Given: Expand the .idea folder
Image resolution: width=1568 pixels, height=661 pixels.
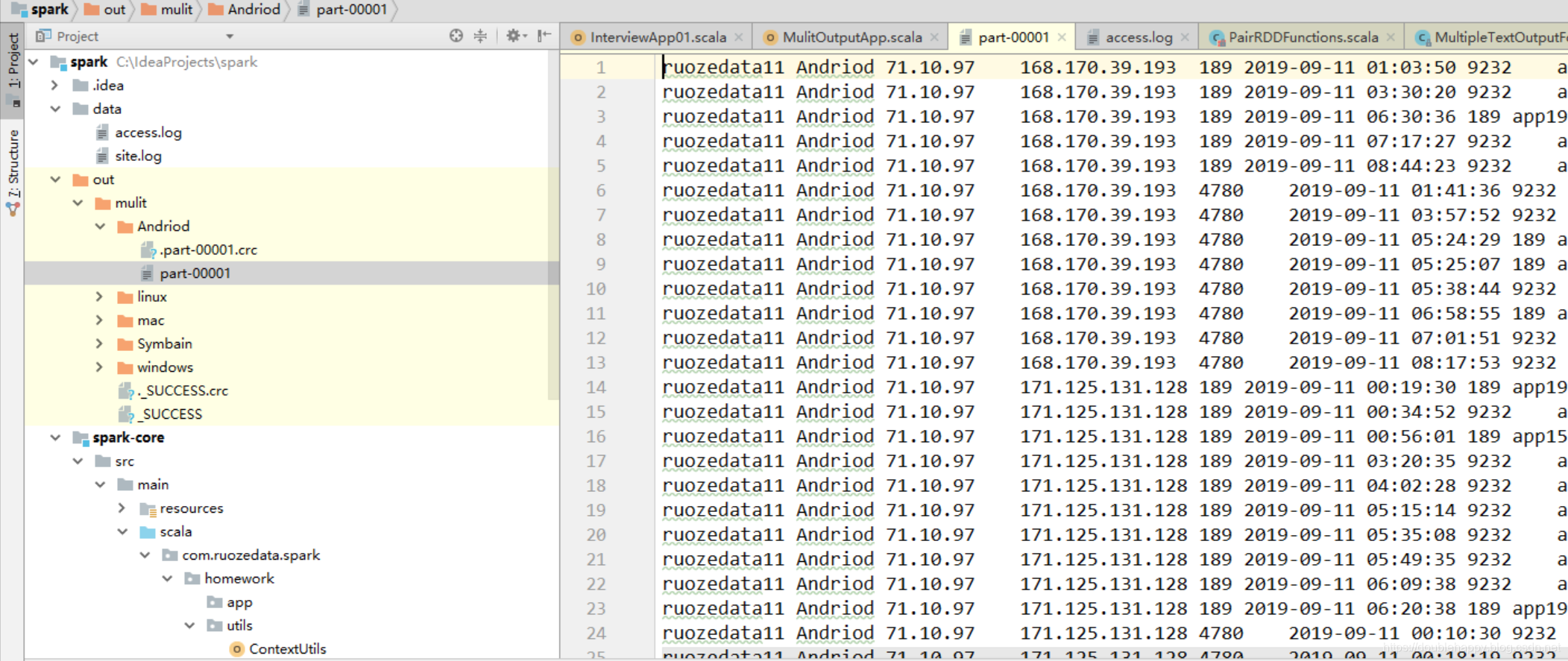Looking at the screenshot, I should [55, 86].
